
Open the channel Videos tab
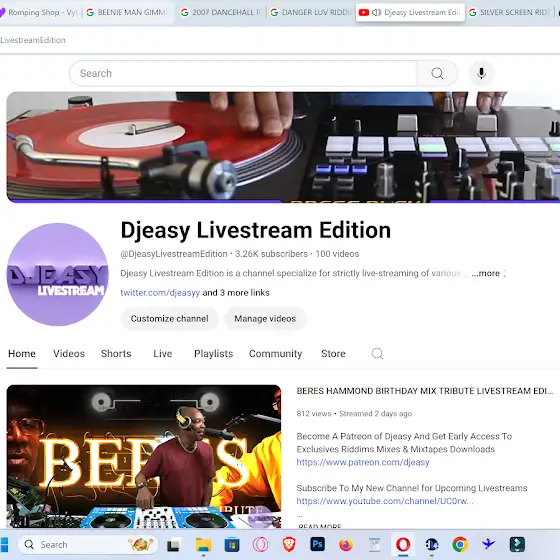(x=69, y=354)
